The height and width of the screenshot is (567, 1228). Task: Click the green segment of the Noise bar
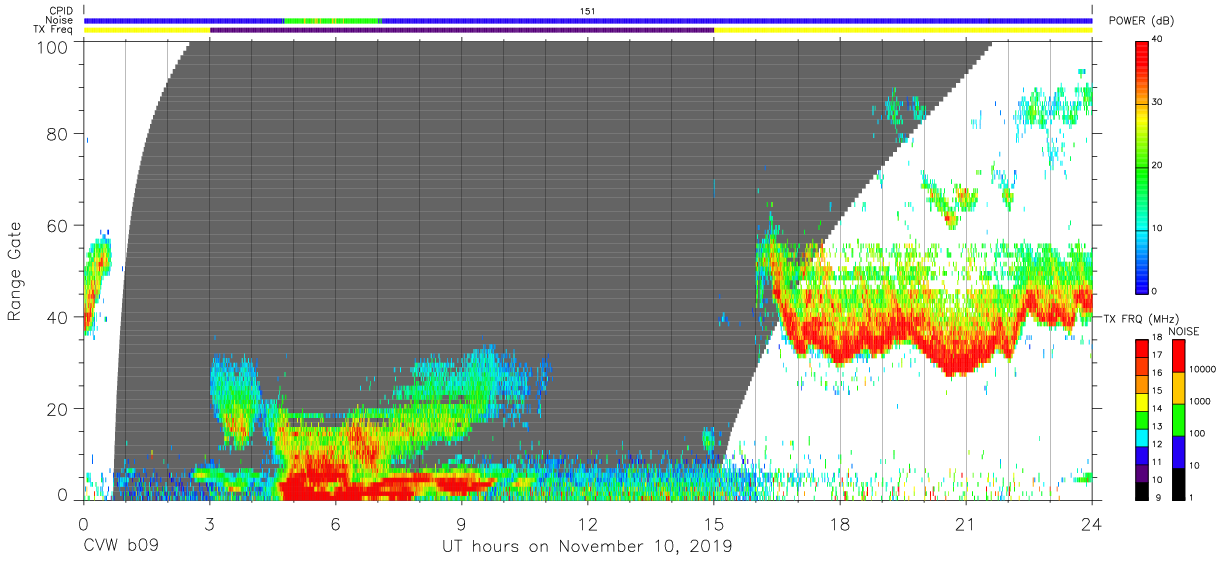[x=332, y=20]
